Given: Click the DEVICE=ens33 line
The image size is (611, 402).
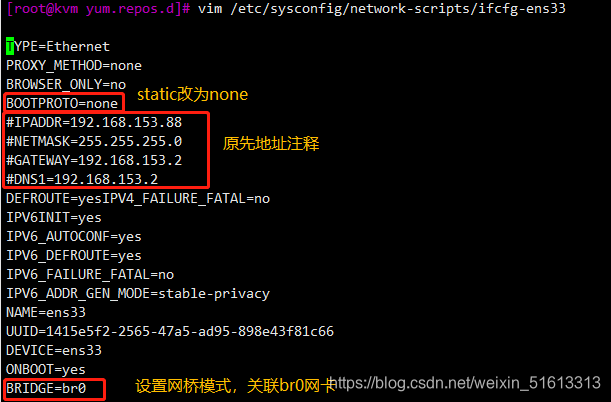Looking at the screenshot, I should (54, 351).
